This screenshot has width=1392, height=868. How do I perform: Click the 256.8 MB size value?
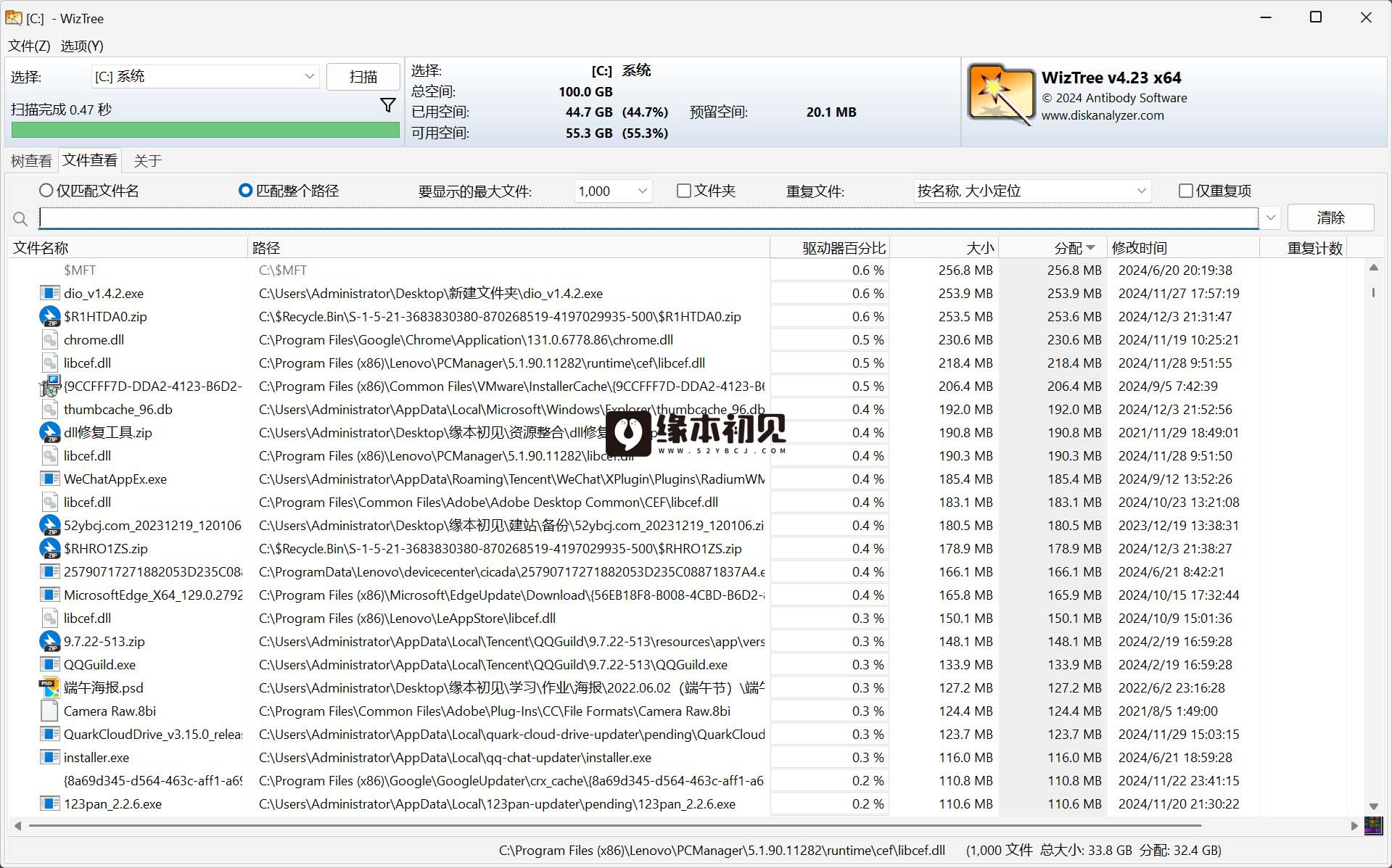coord(965,270)
